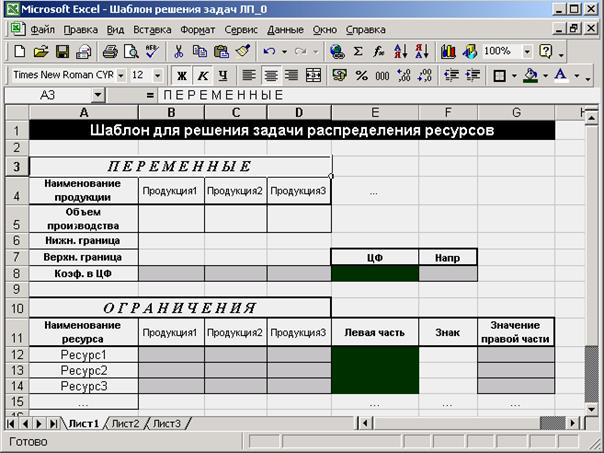Select row 8 header

[17, 273]
